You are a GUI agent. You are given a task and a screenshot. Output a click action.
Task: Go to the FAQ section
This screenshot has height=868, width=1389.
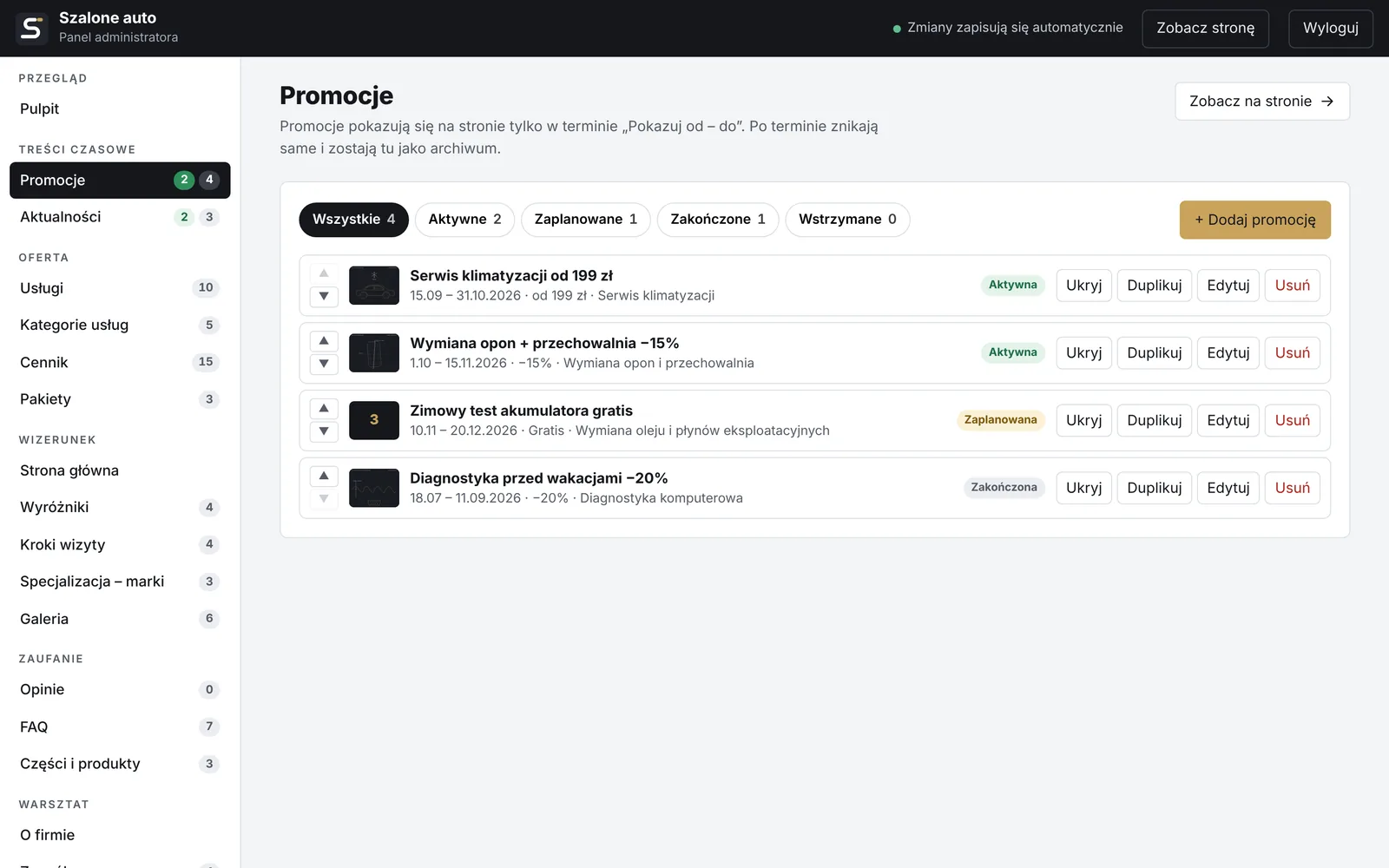120,727
